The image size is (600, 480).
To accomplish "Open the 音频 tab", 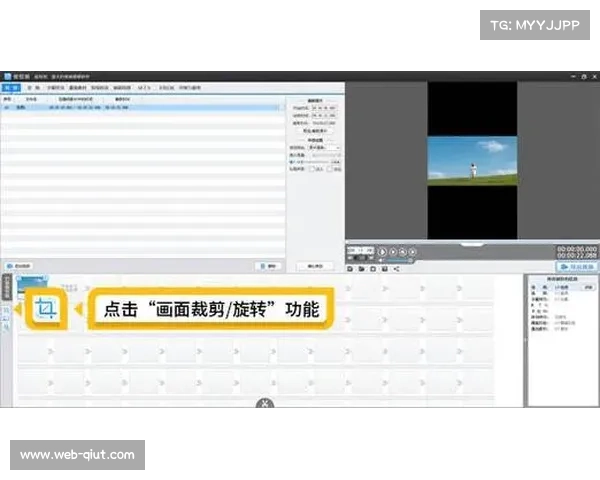I will (x=34, y=88).
